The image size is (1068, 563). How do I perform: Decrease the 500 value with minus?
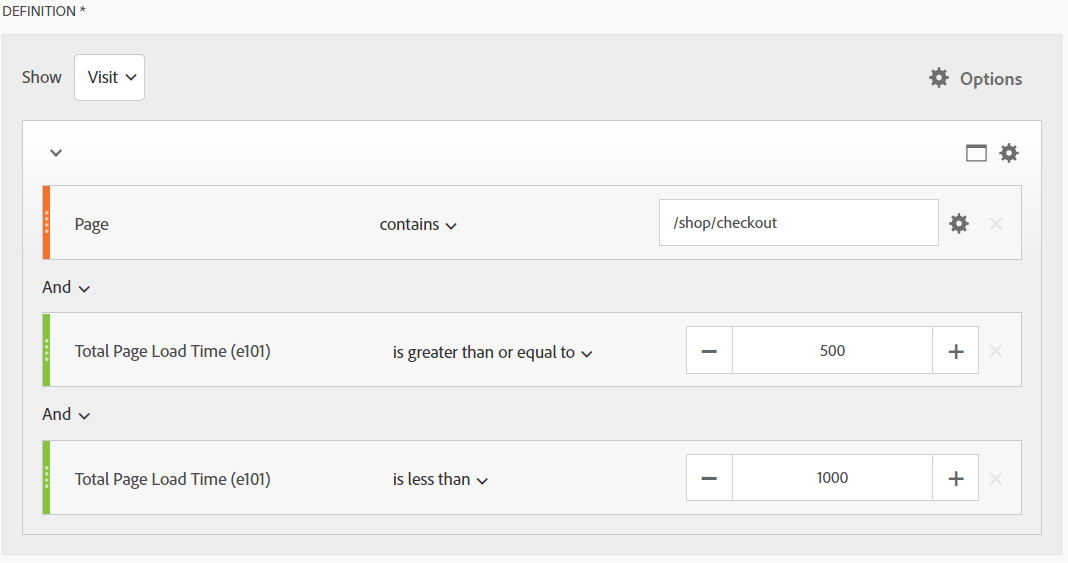(x=709, y=351)
